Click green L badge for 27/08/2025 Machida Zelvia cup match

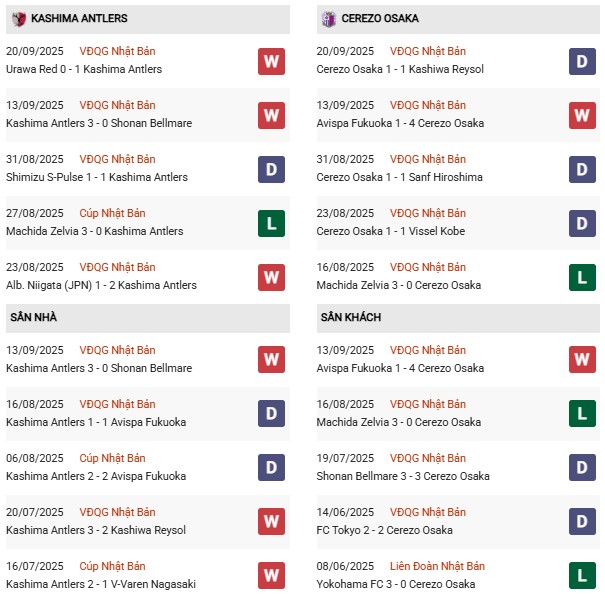coord(271,223)
